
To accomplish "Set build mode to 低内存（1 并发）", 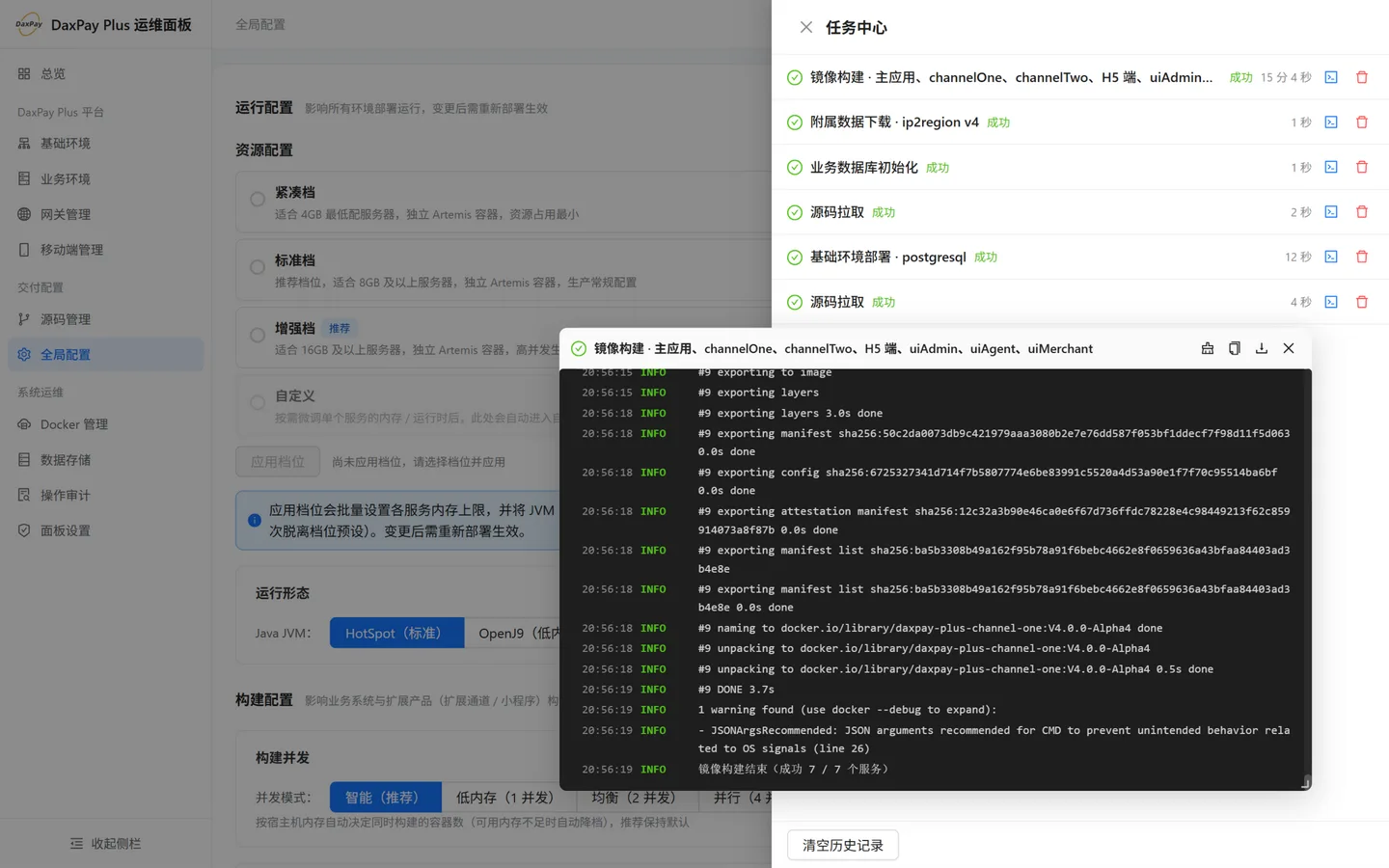I will pos(509,798).
